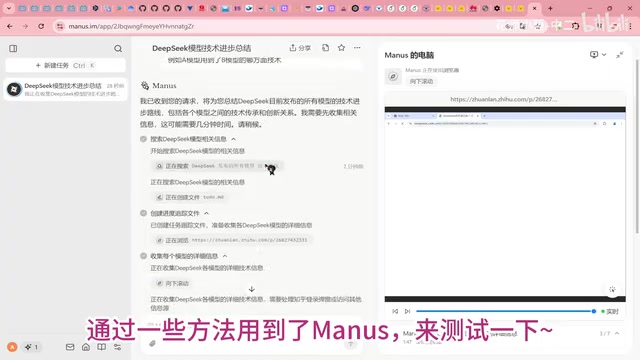
Task: Click the Manus logo in chat
Action: (x=145, y=86)
